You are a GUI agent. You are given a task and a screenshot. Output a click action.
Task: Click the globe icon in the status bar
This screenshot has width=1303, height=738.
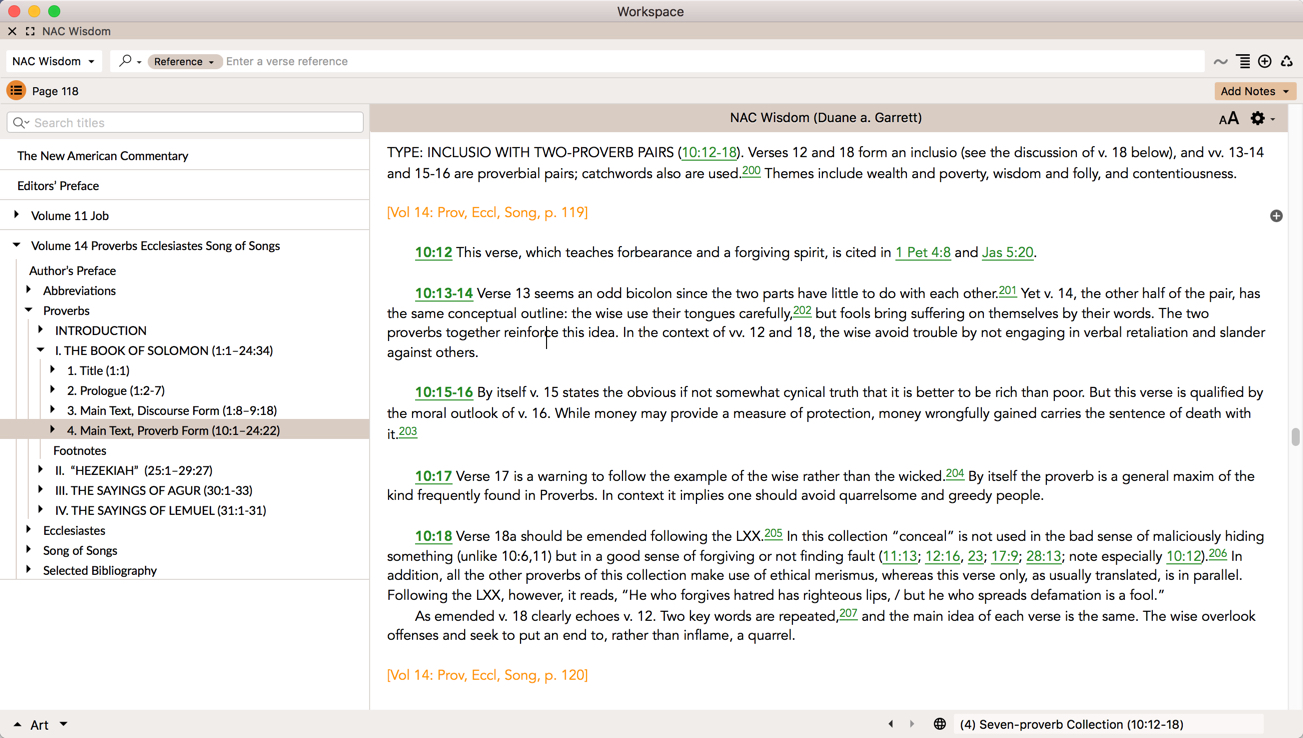940,724
